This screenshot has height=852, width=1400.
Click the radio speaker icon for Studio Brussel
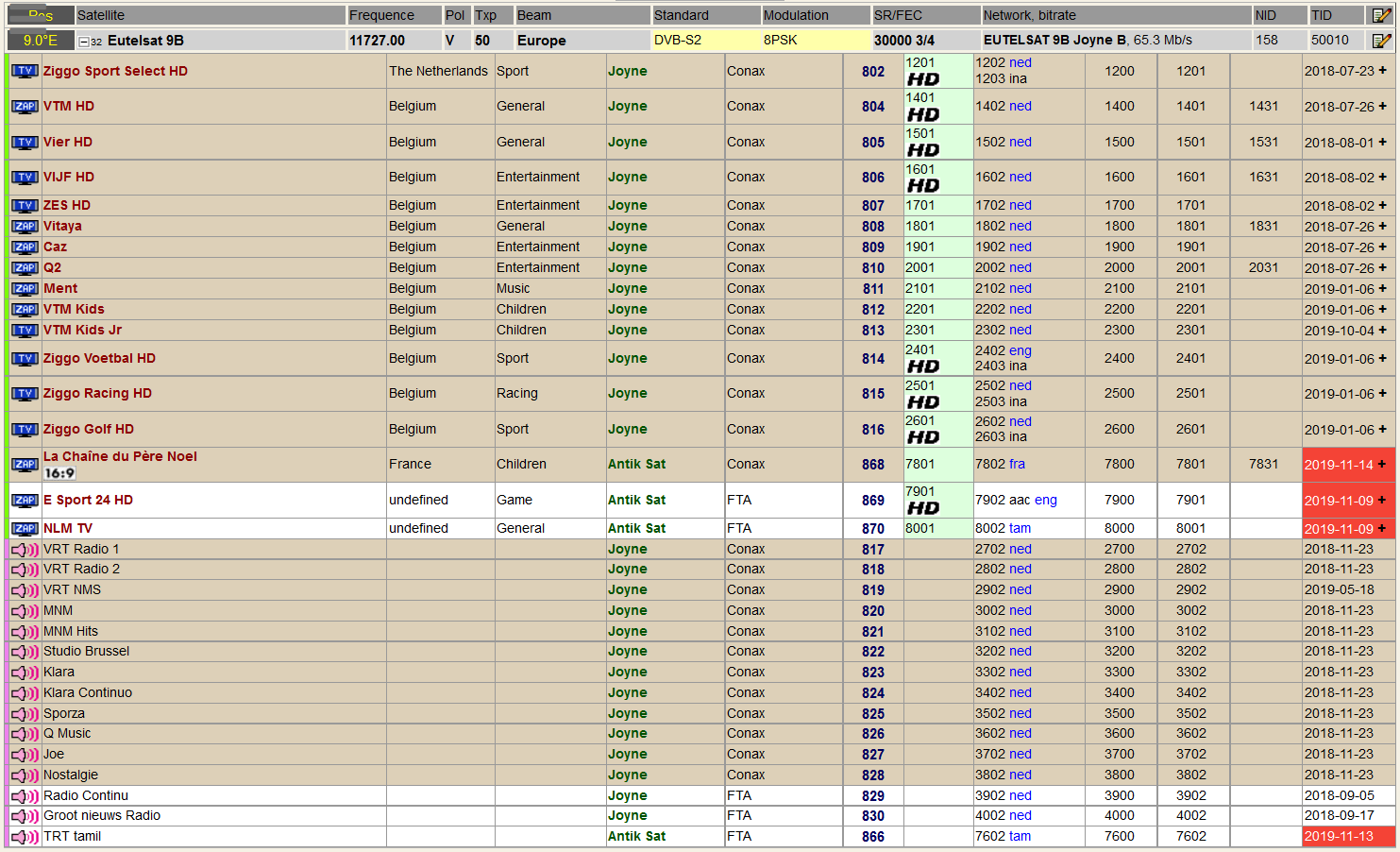pos(25,652)
